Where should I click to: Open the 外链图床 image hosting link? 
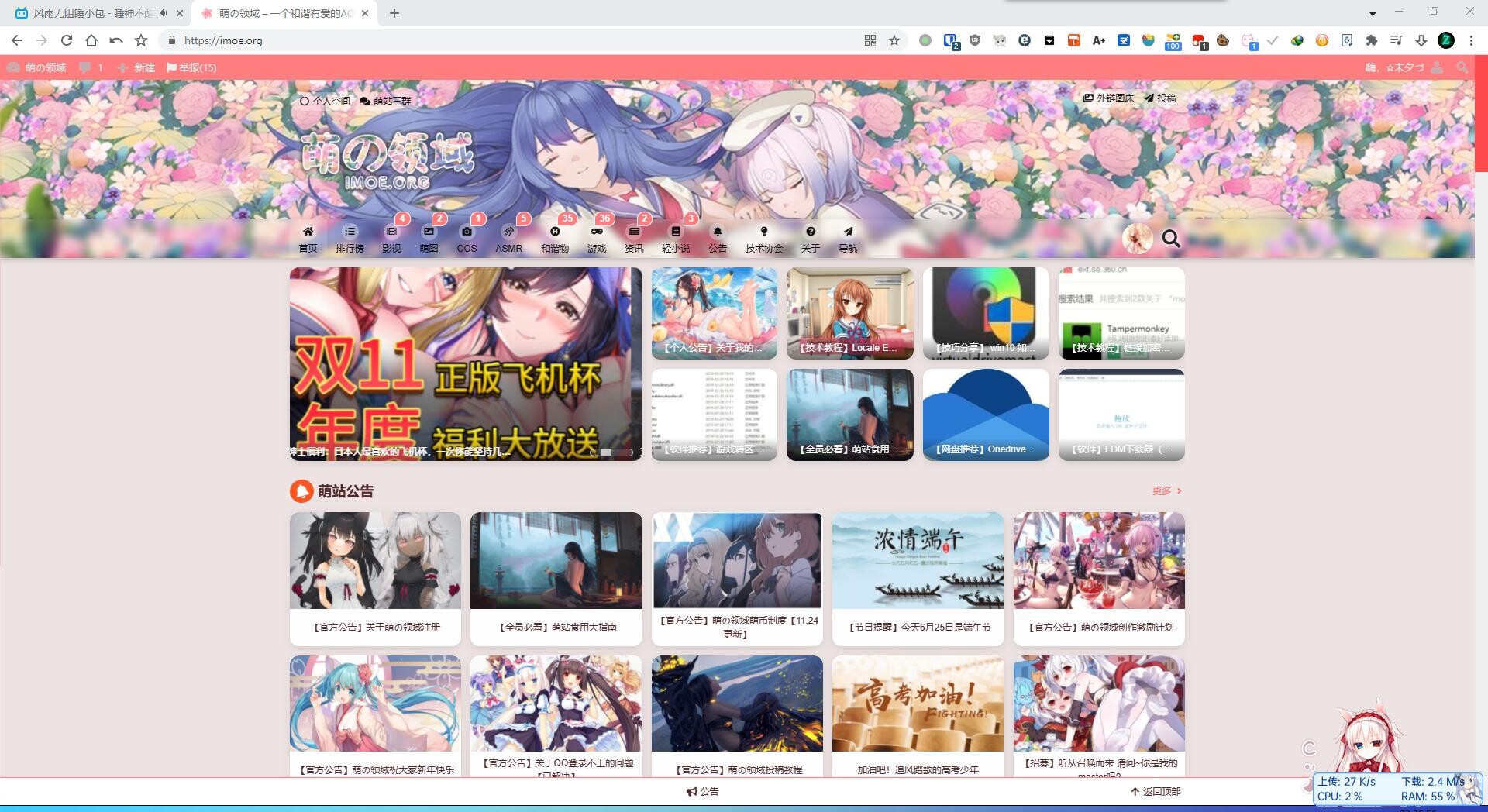pyautogui.click(x=1108, y=98)
